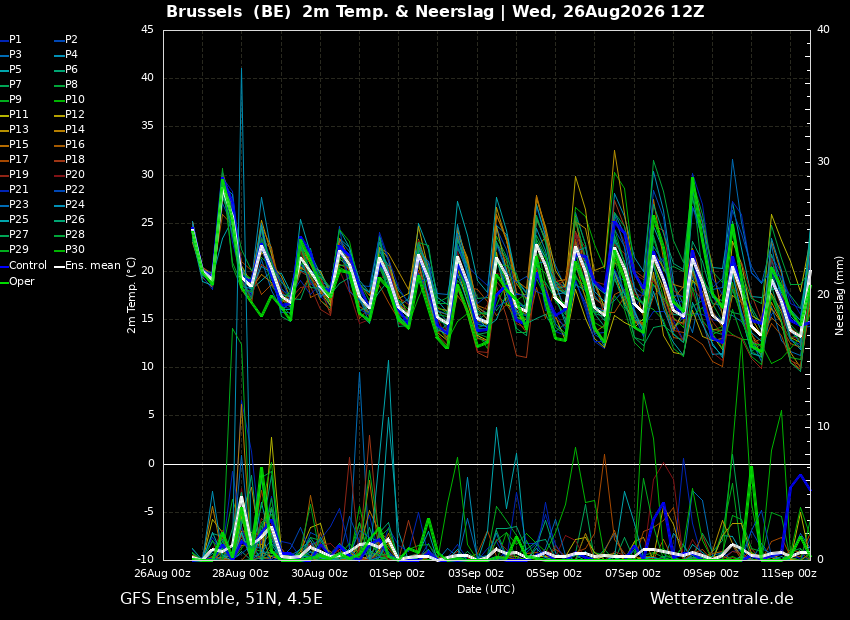Click the 07Sep 00z date label

tap(633, 573)
